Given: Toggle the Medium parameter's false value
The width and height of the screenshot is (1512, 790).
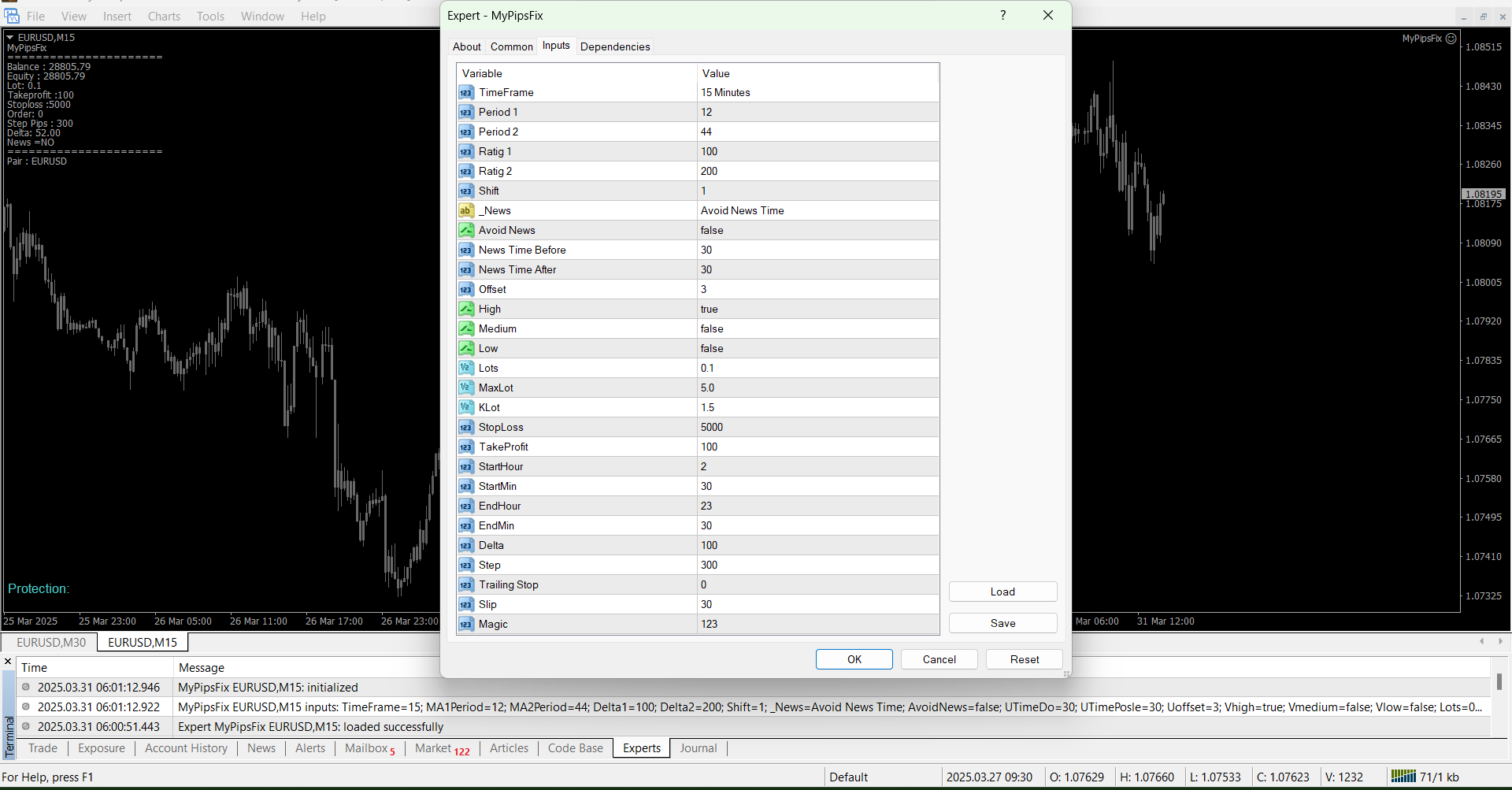Looking at the screenshot, I should coord(817,329).
